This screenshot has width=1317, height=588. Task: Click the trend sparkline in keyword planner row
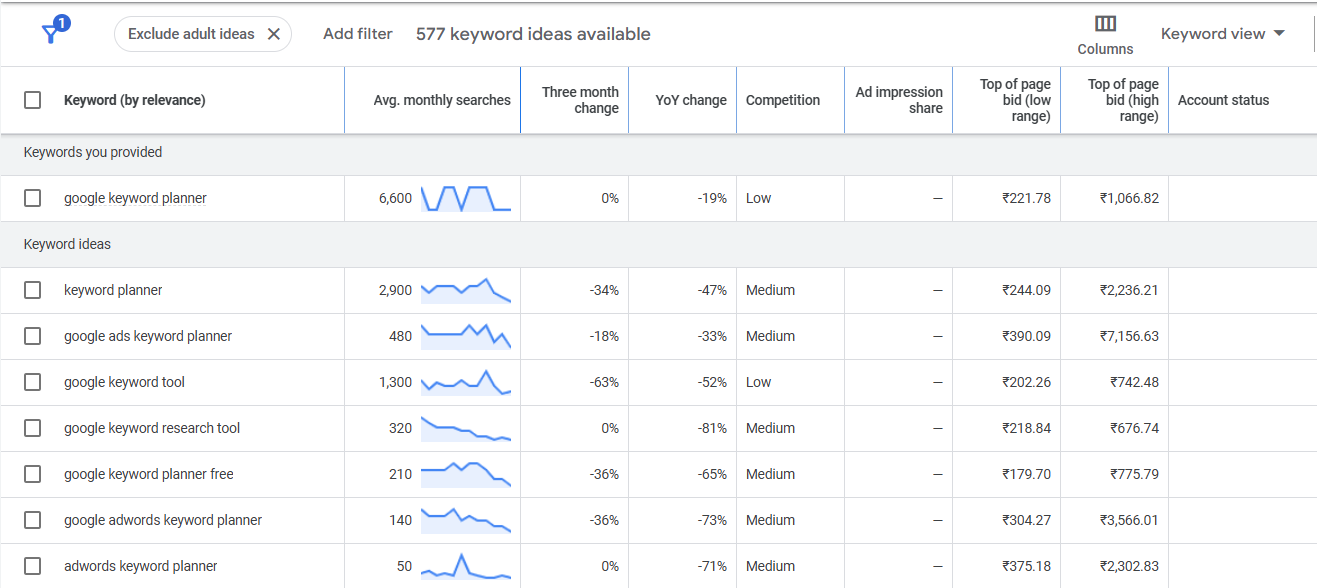tap(466, 290)
